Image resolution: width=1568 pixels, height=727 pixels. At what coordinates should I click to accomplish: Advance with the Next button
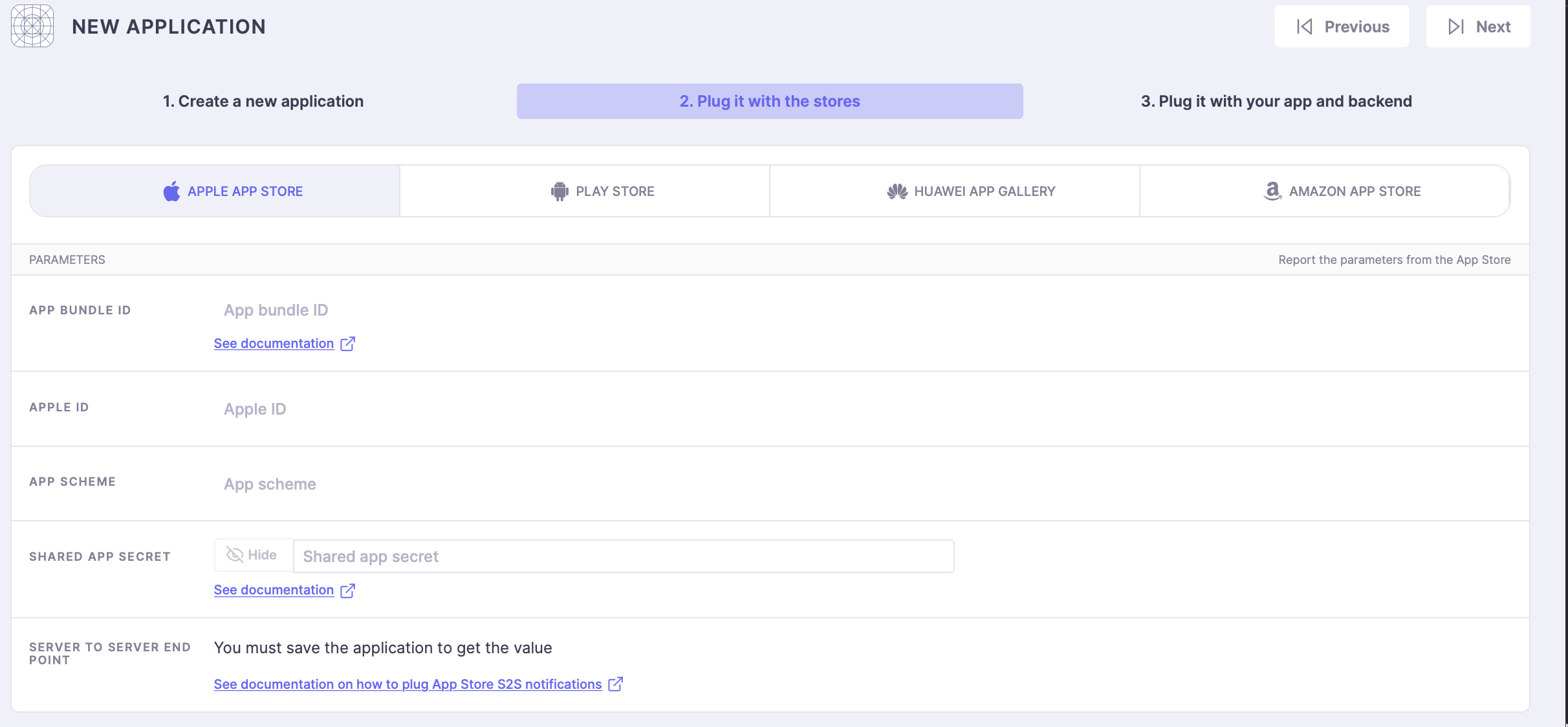point(1478,27)
